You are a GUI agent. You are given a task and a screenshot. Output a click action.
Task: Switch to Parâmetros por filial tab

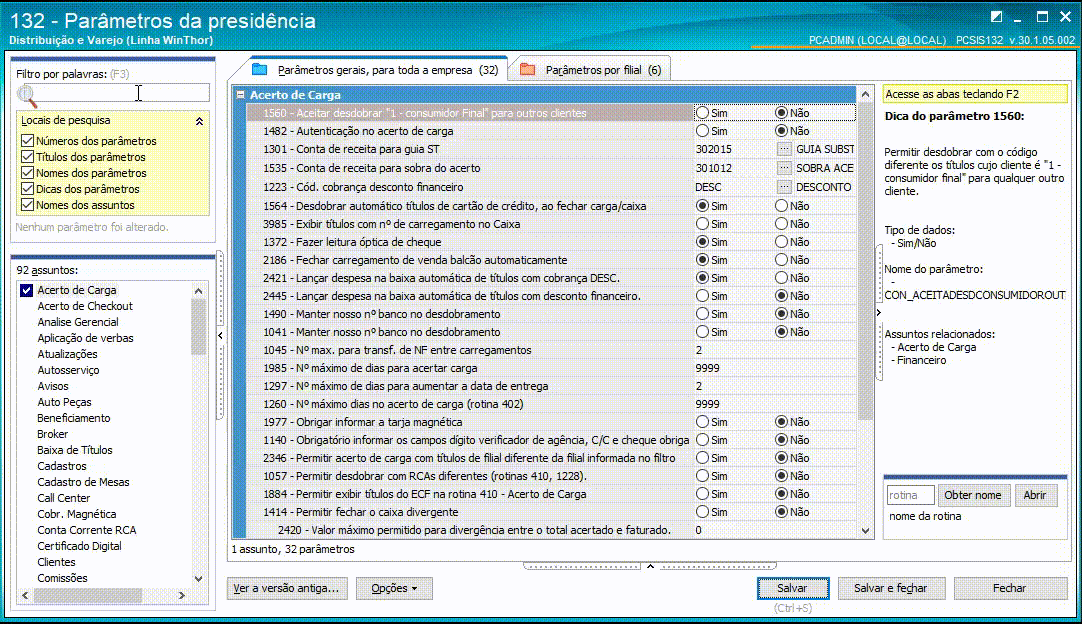pos(592,70)
